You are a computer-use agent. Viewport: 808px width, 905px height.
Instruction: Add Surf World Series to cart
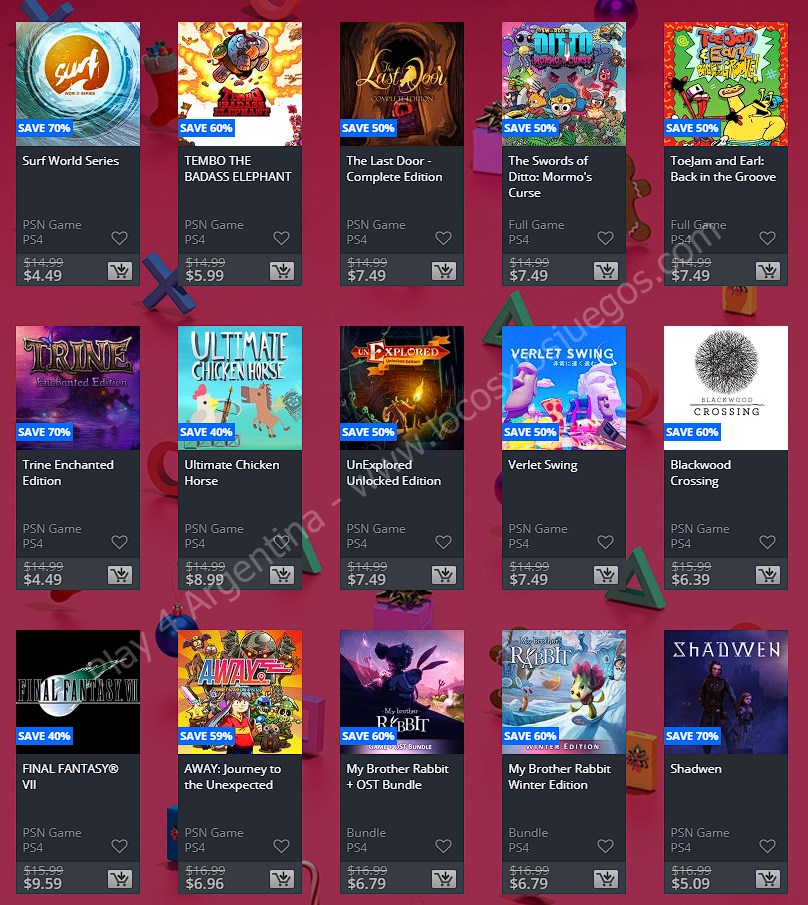[x=120, y=271]
